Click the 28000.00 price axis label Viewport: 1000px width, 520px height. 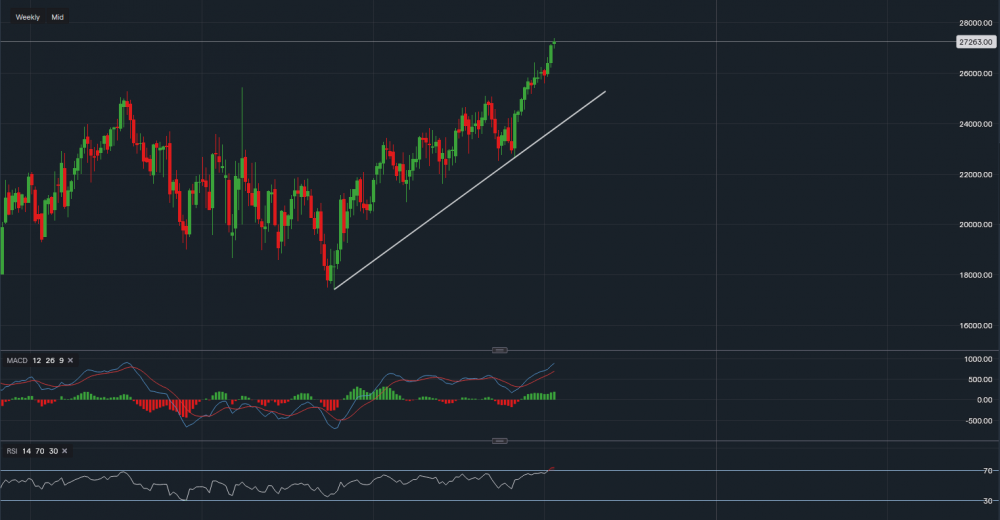tap(975, 23)
